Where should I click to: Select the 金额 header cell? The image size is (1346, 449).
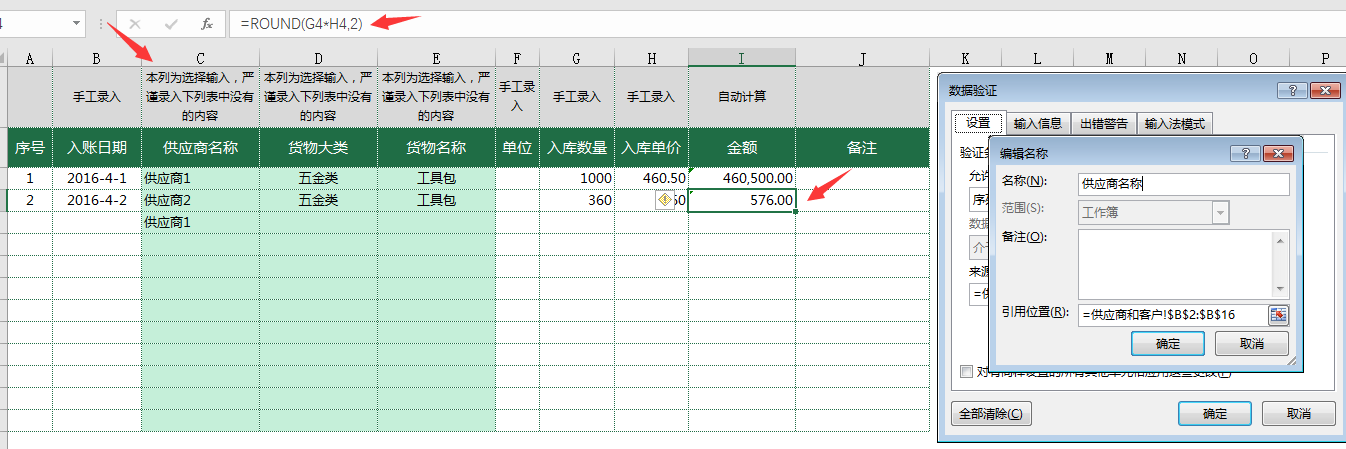[742, 148]
